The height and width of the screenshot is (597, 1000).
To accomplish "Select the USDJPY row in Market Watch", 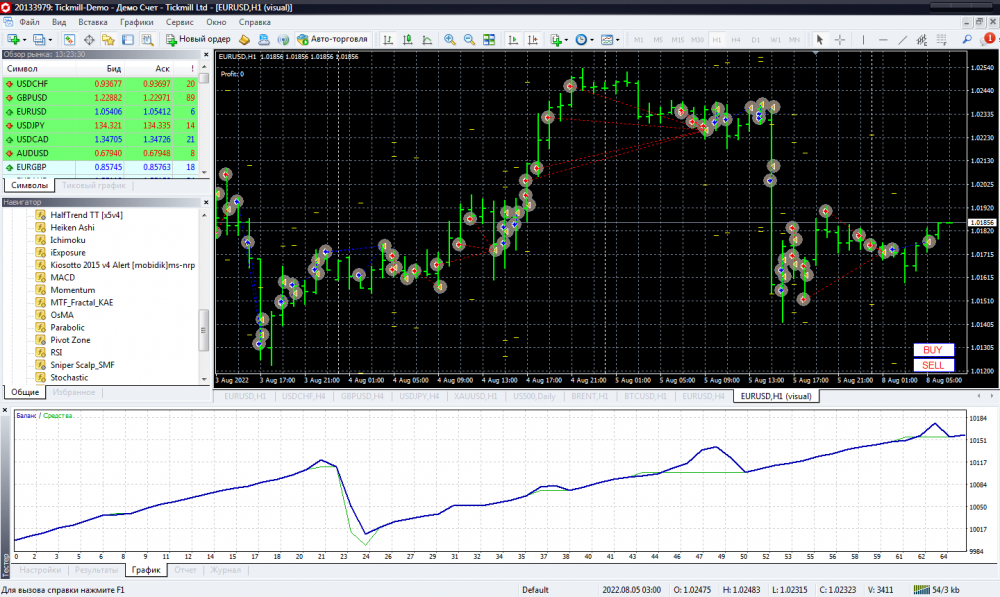I will point(100,126).
